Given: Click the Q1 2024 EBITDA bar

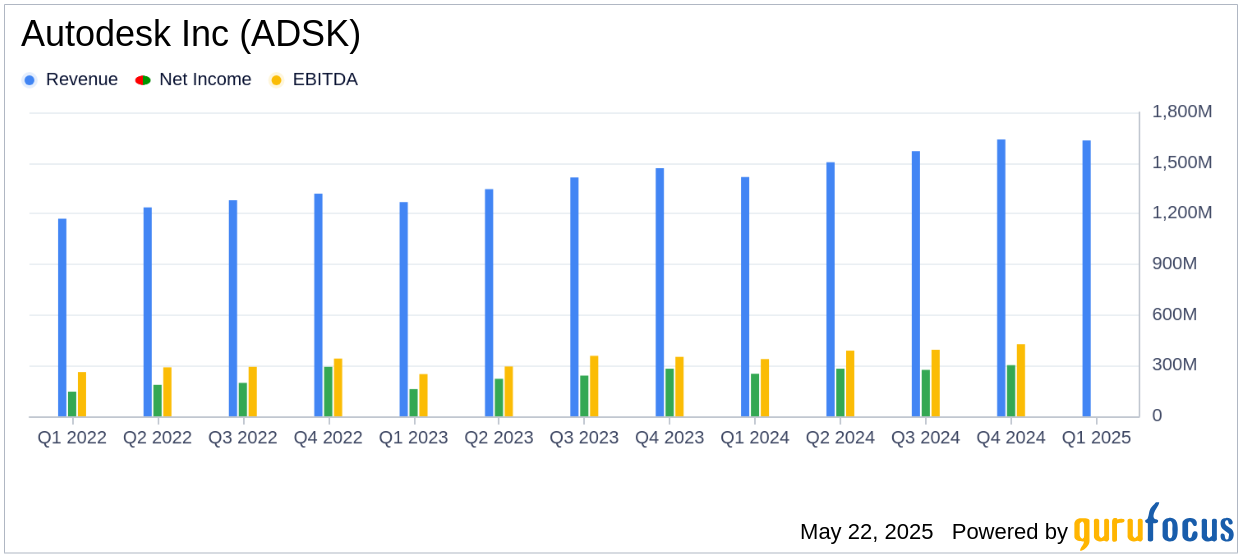Looking at the screenshot, I should (x=765, y=388).
